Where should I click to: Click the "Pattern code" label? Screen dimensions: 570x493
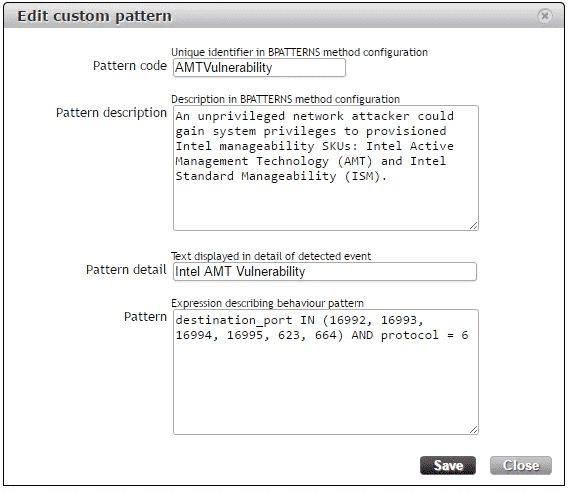point(130,66)
